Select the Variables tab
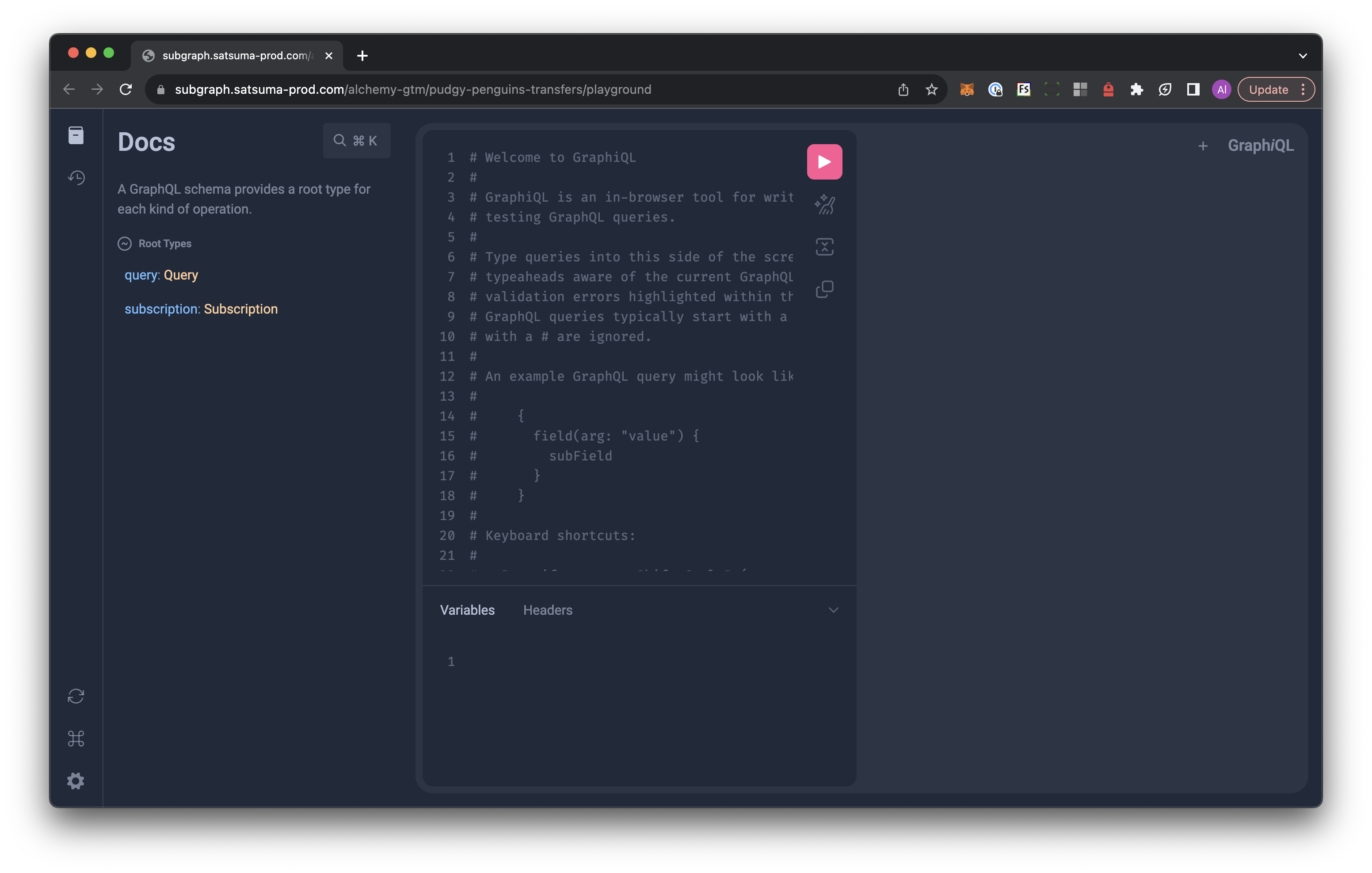Viewport: 1372px width, 873px height. 467,610
